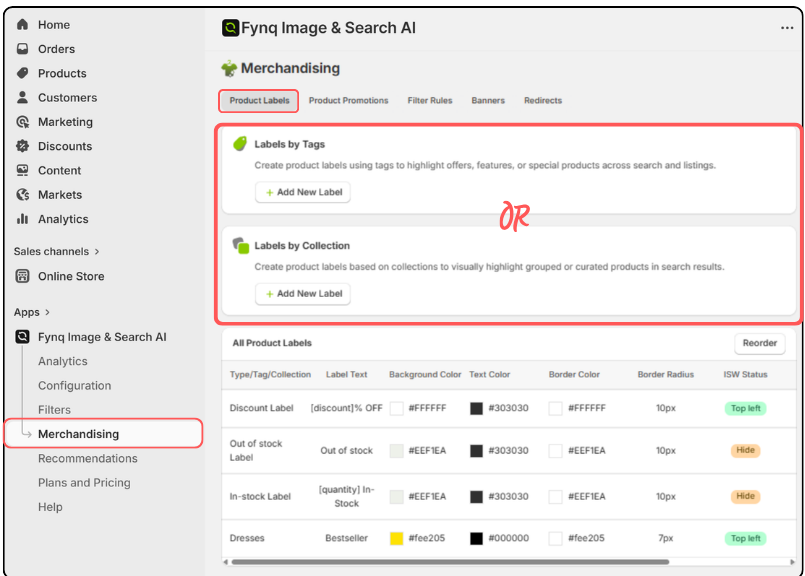This screenshot has width=805, height=576.
Task: Open the Recommendations submenu item
Action: click(x=88, y=458)
